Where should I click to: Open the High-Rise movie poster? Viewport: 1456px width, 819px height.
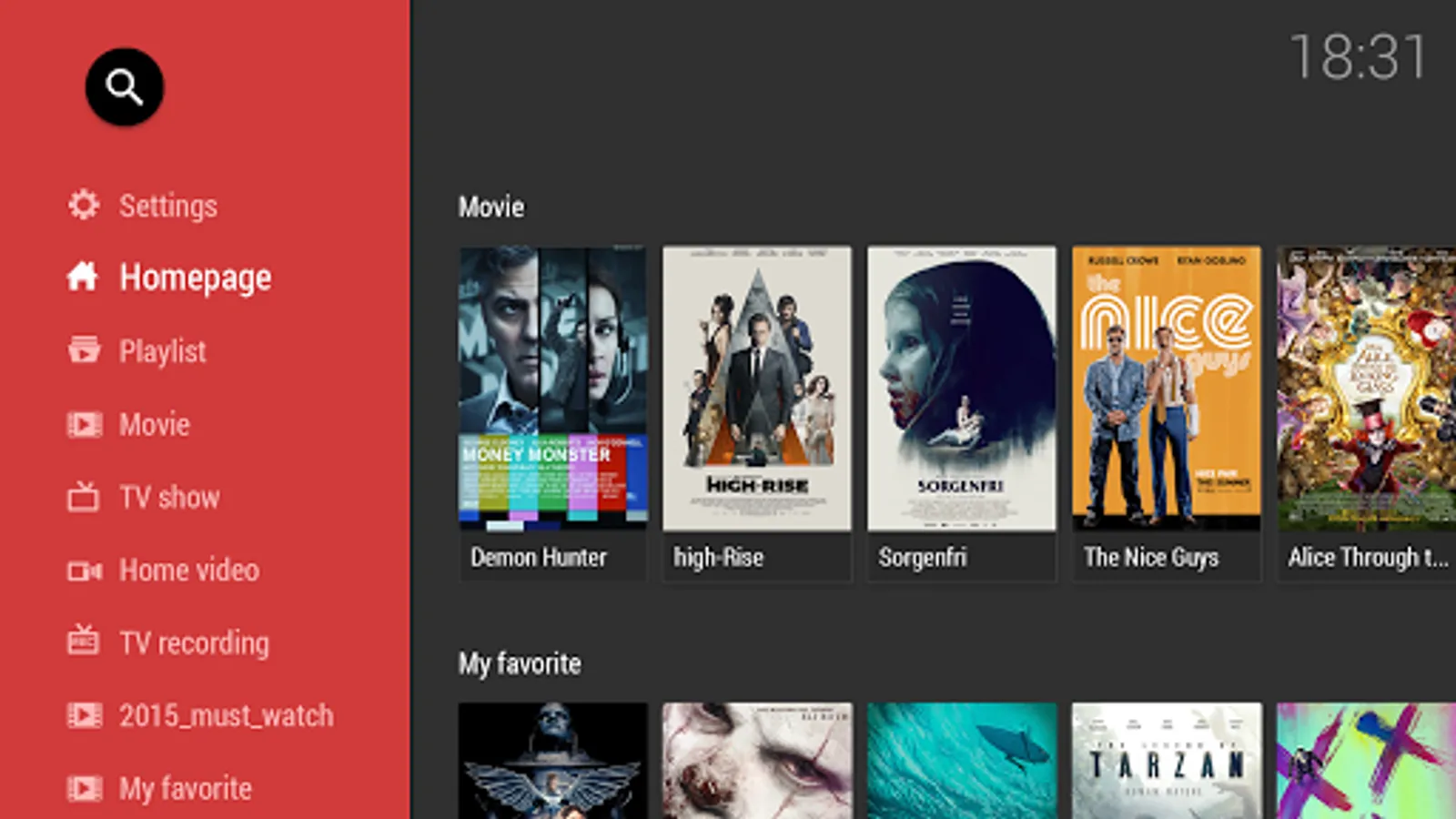click(x=757, y=389)
